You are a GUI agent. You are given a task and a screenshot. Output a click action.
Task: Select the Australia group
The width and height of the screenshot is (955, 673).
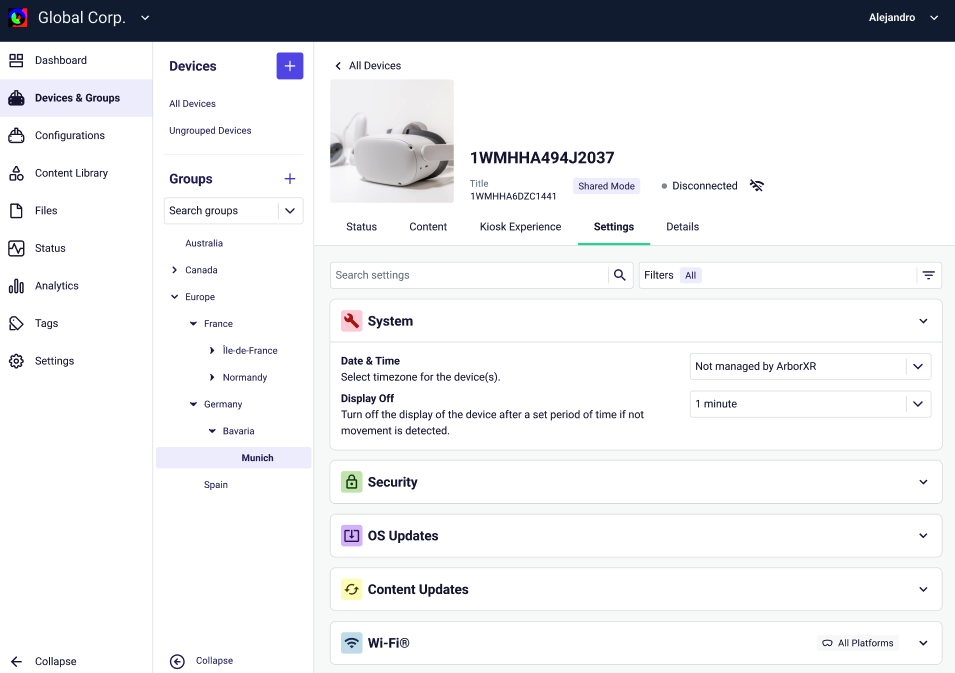coord(204,243)
